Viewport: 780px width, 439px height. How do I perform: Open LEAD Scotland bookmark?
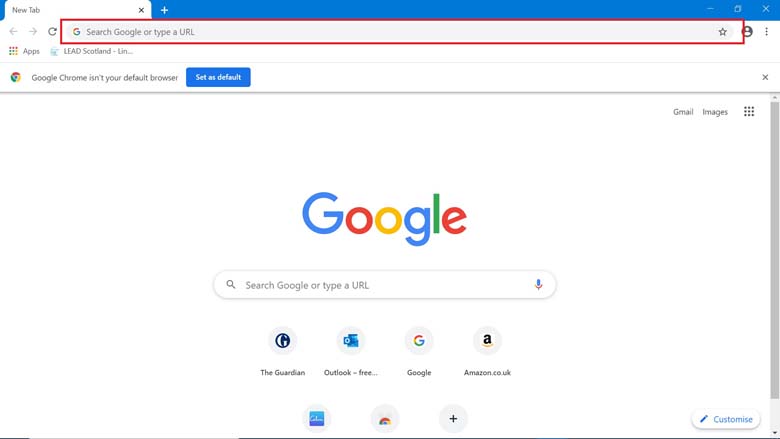[x=91, y=51]
